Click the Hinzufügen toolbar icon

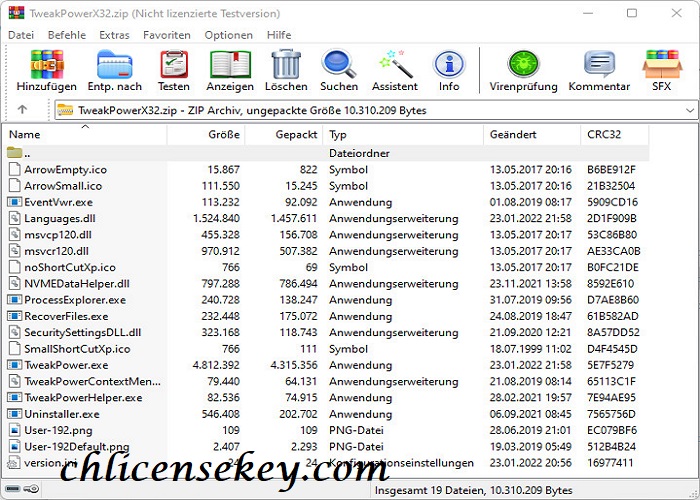(47, 65)
